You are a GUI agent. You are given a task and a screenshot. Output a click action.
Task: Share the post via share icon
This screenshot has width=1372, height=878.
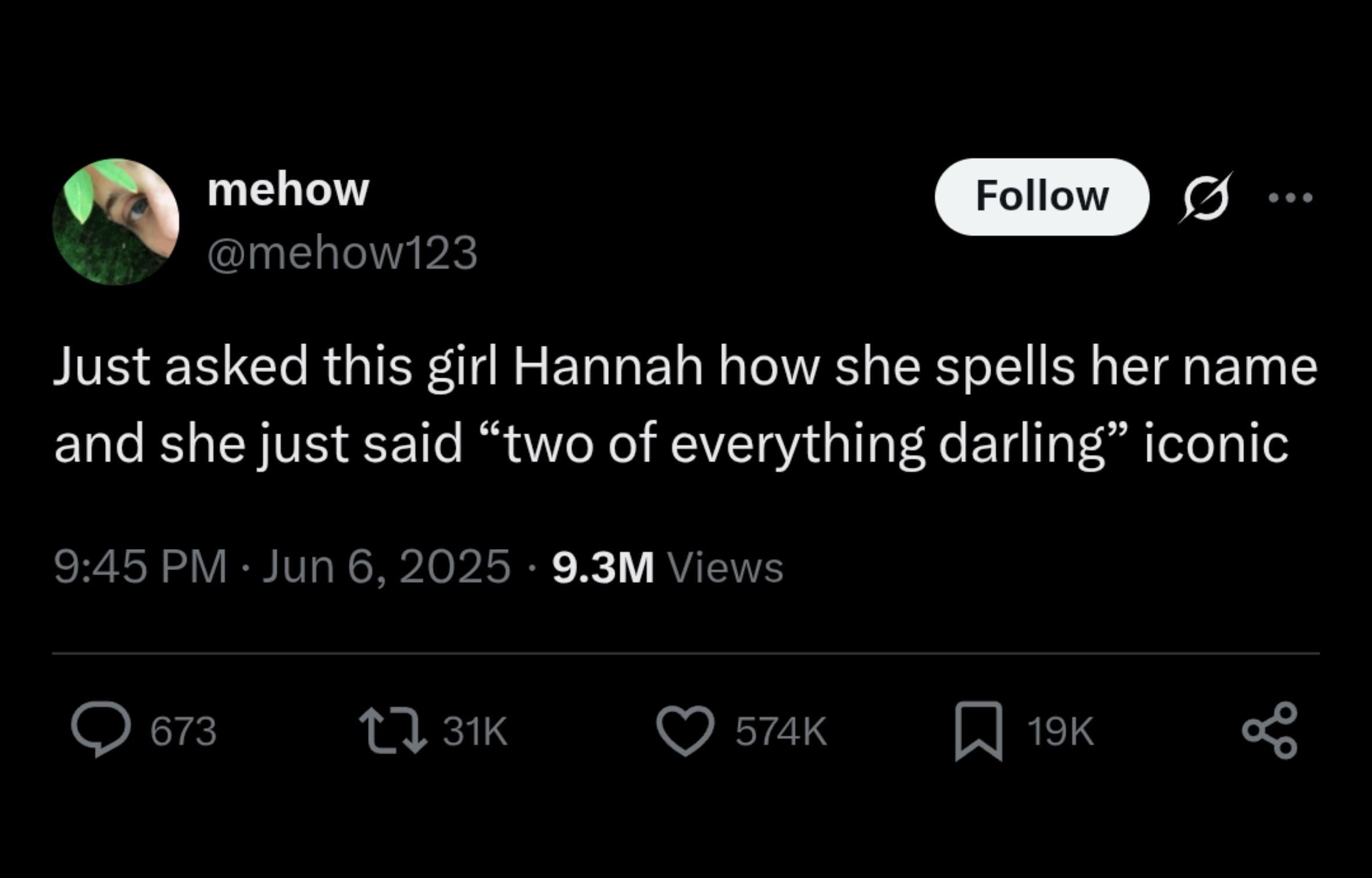(x=1270, y=731)
